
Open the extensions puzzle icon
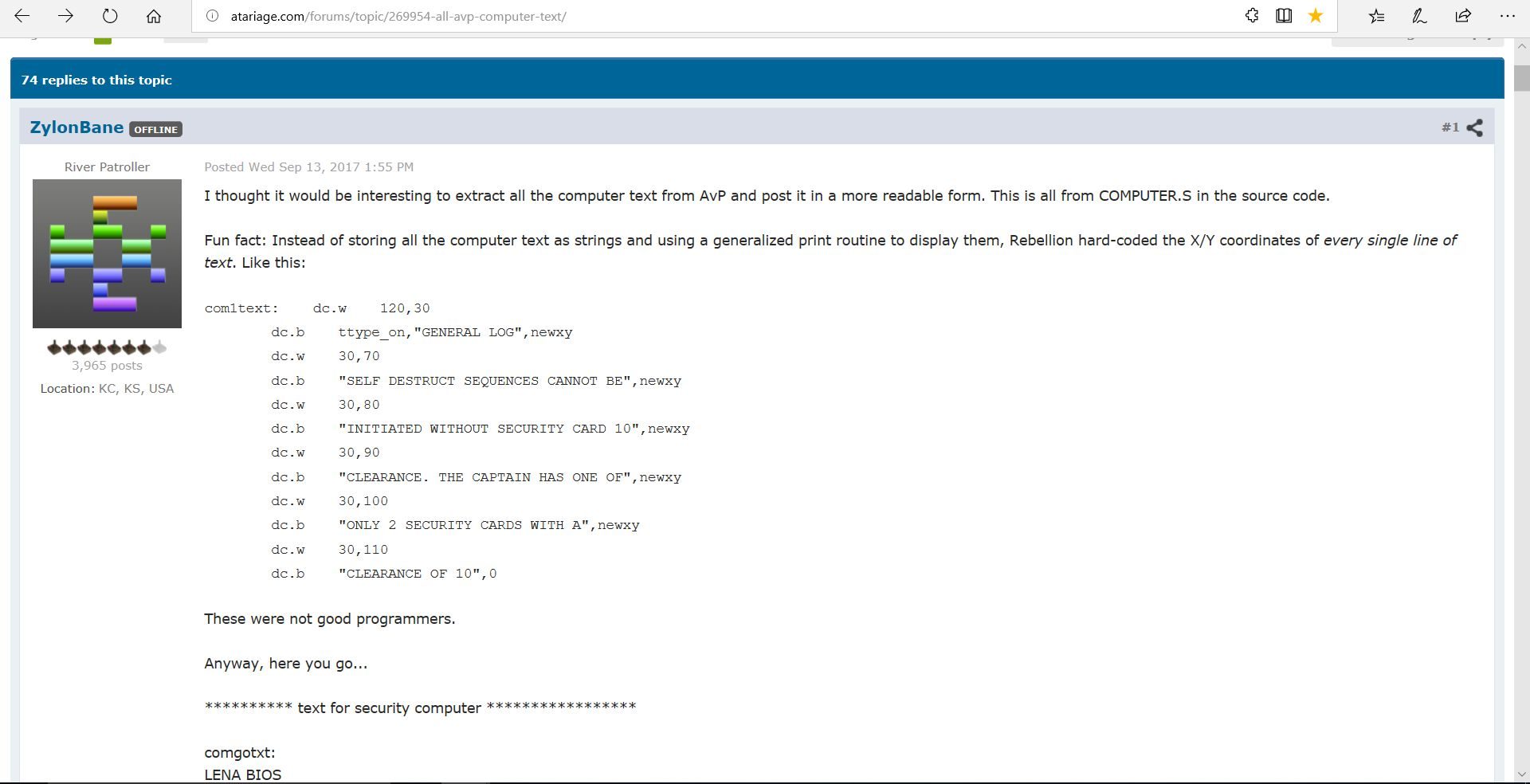click(x=1252, y=15)
